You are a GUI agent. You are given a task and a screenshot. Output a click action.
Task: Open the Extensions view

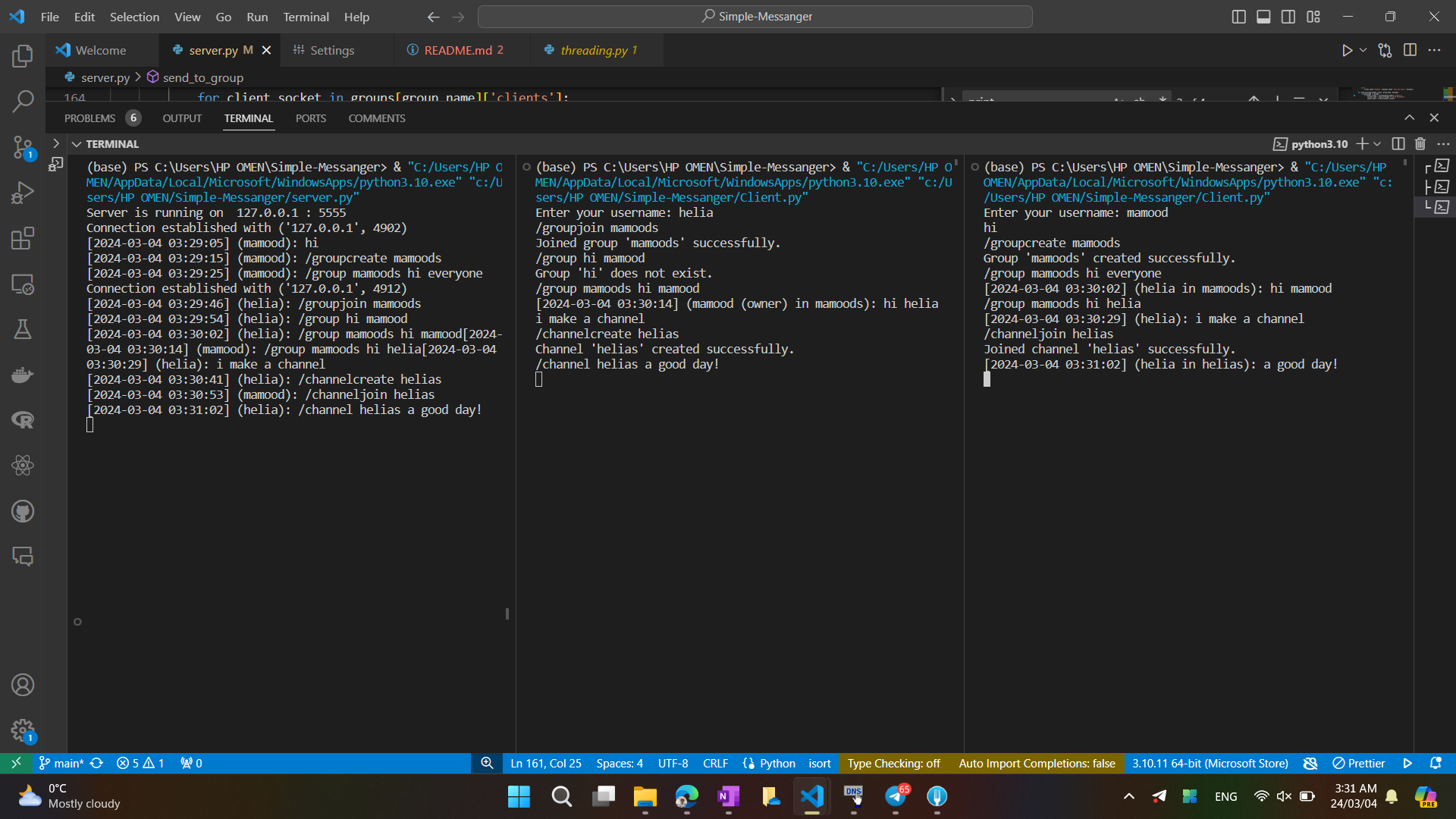tap(23, 238)
